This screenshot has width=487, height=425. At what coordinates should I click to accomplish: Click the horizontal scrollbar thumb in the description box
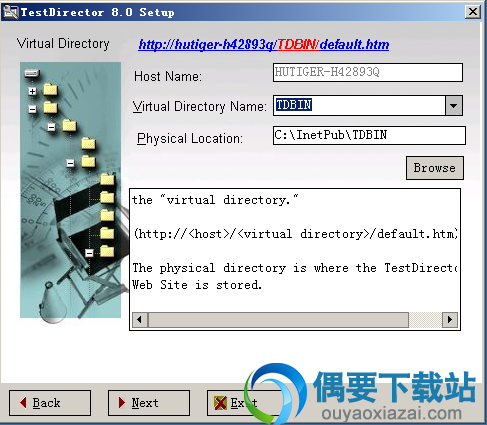278,320
